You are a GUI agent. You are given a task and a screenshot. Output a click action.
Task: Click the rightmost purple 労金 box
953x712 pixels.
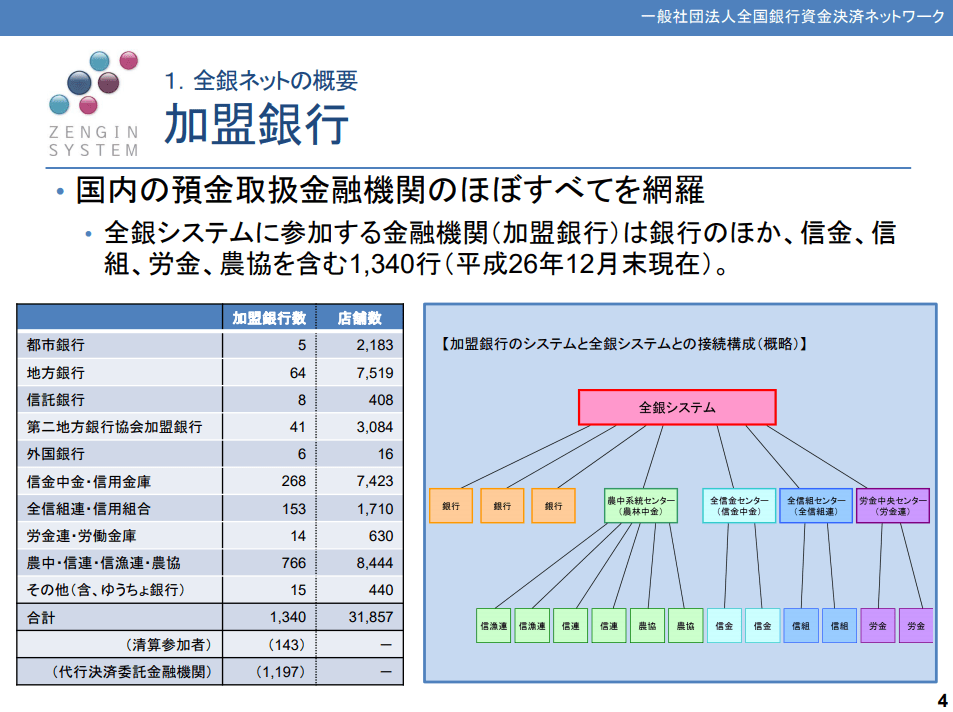click(x=915, y=625)
